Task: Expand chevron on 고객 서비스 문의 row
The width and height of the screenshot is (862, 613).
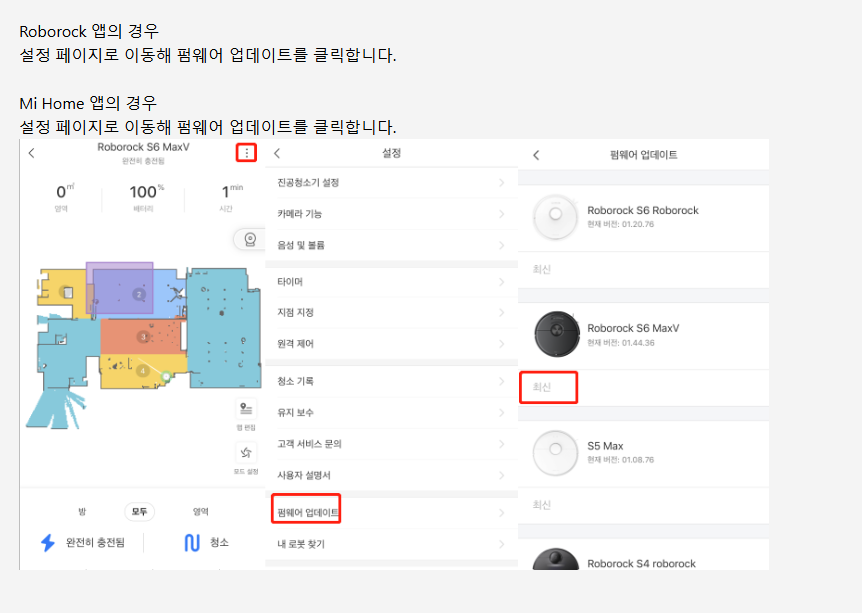Action: [501, 444]
